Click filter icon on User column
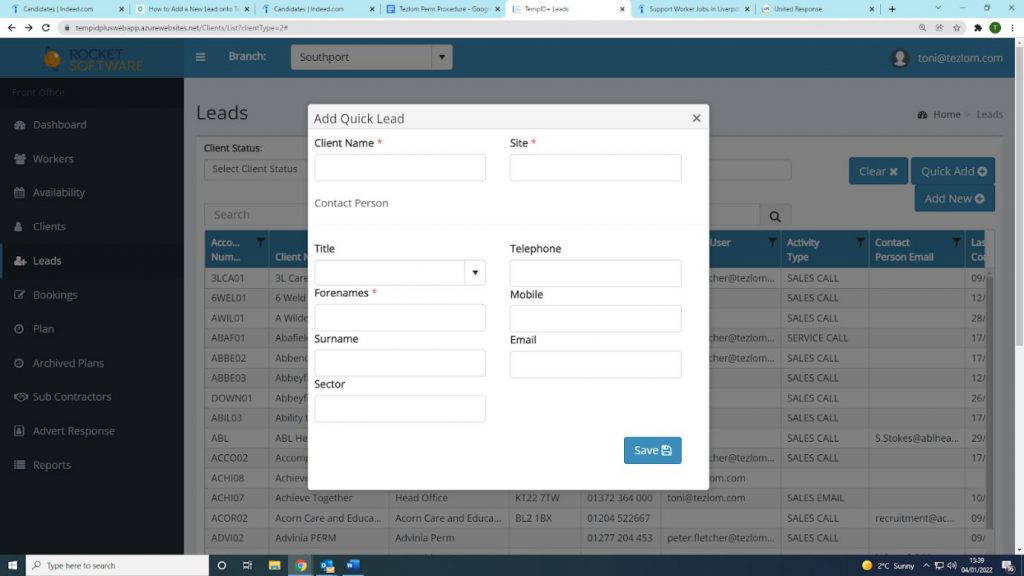This screenshot has height=576, width=1024. (x=772, y=242)
